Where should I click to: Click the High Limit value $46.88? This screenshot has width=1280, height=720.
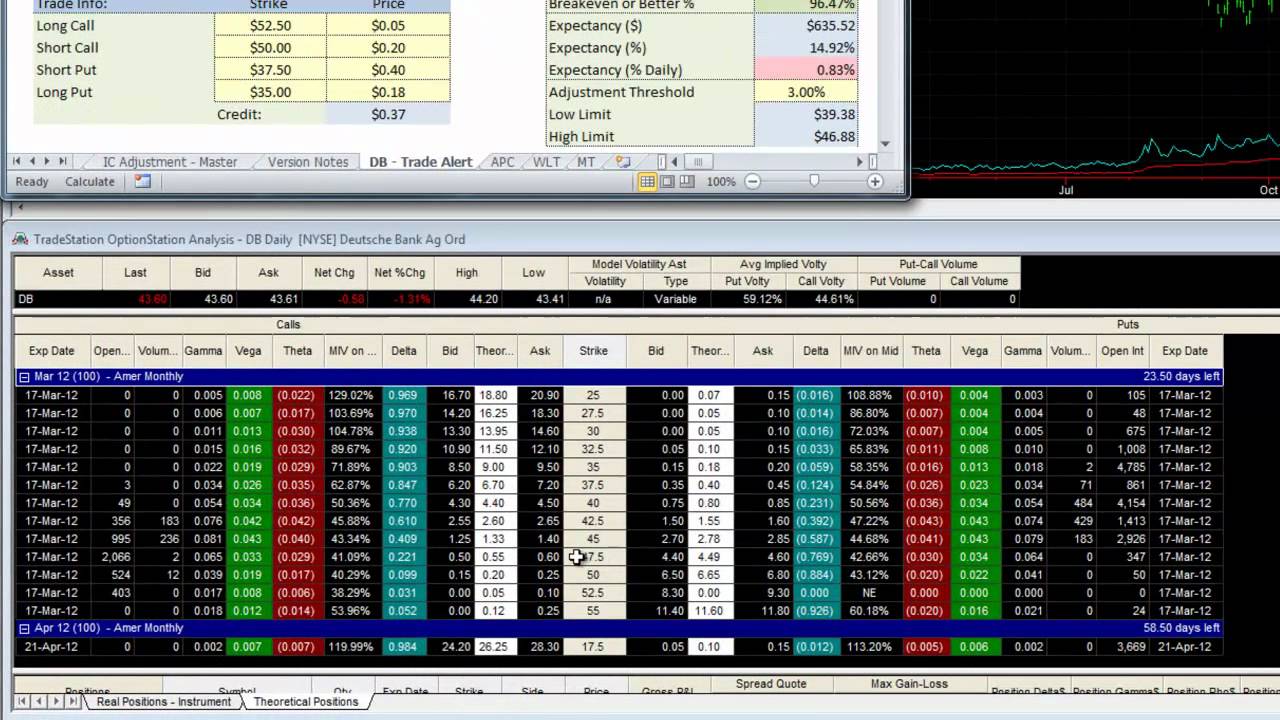(806, 136)
